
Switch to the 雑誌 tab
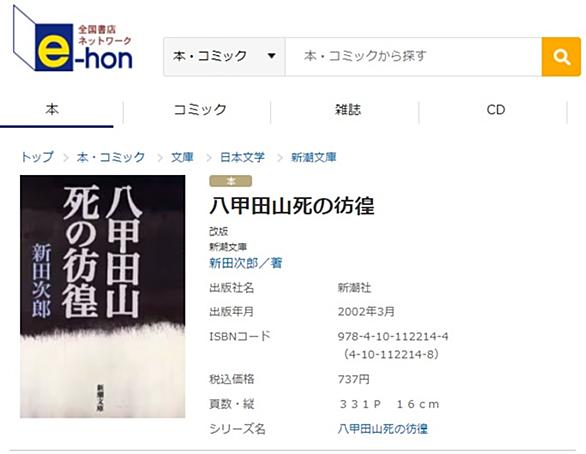pos(348,110)
